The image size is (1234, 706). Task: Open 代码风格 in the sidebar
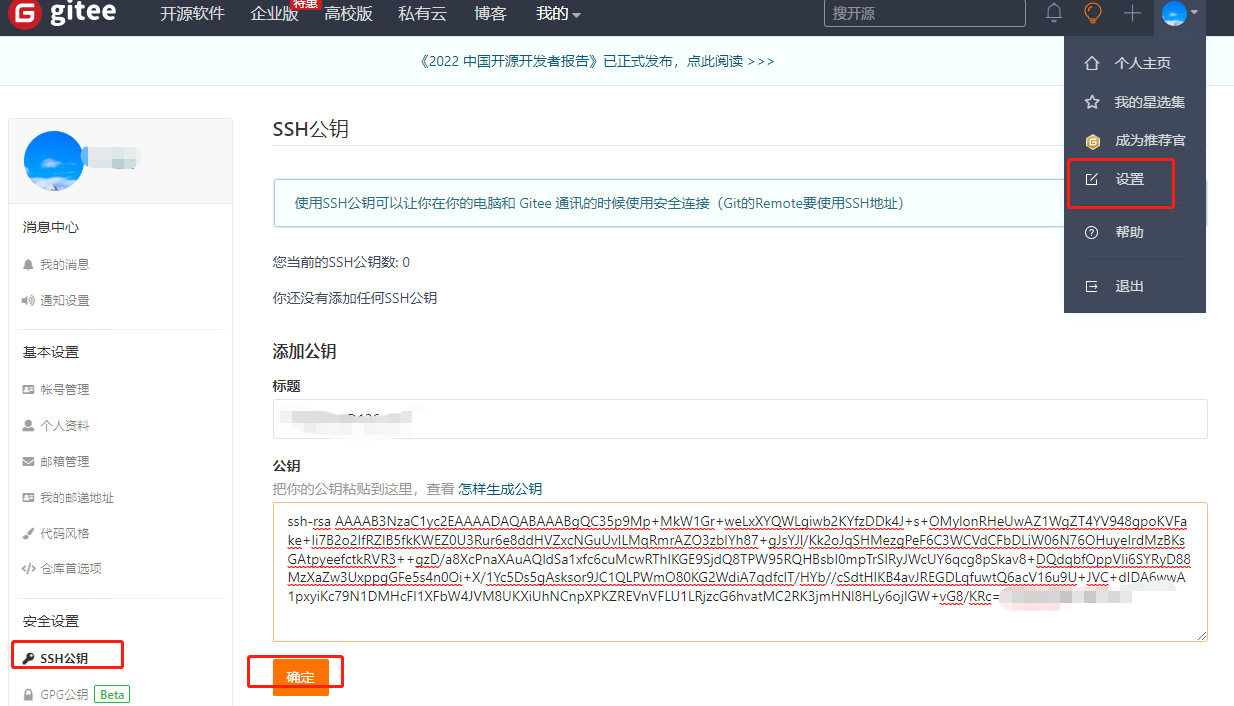tap(65, 533)
